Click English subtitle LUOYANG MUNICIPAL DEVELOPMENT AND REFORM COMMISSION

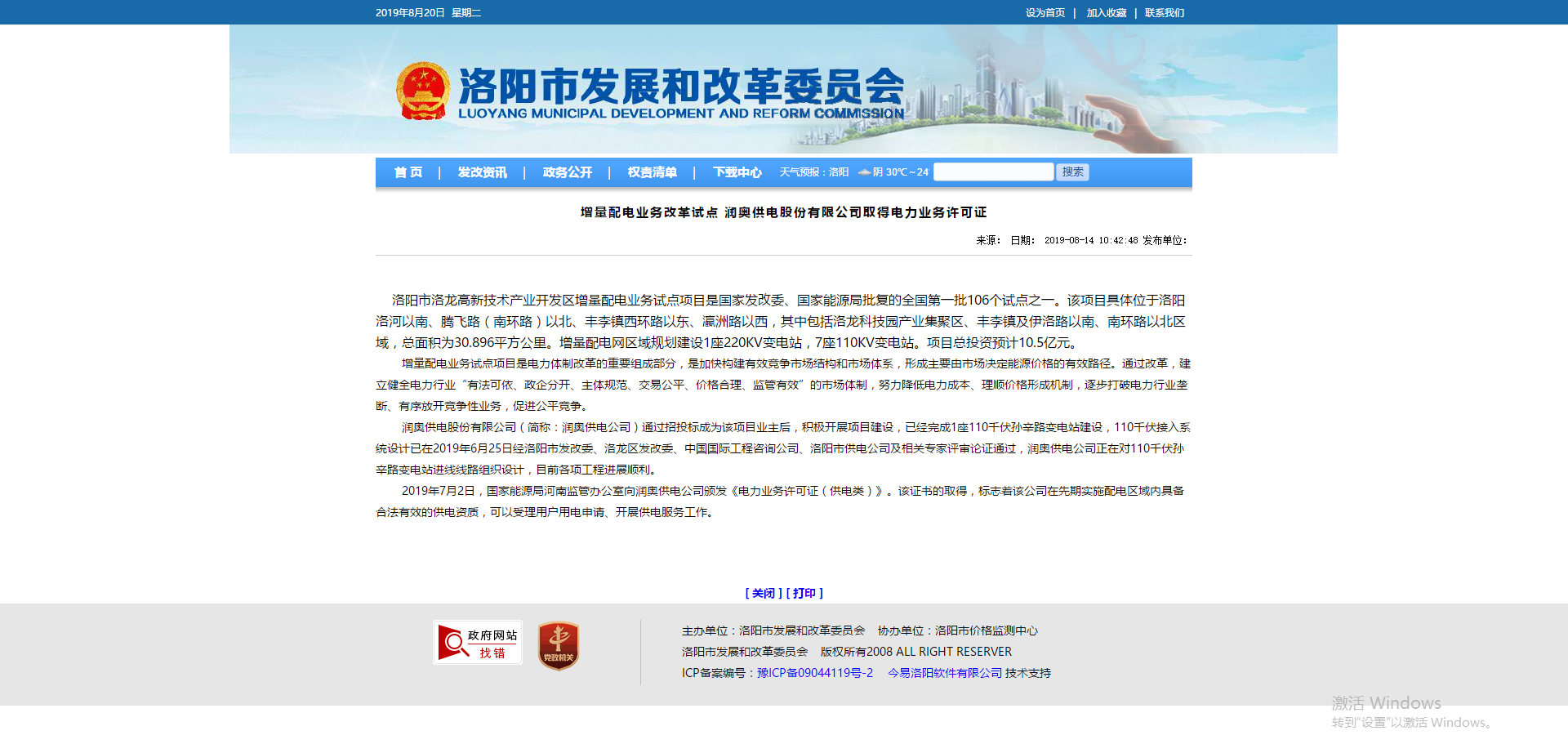coord(681,114)
